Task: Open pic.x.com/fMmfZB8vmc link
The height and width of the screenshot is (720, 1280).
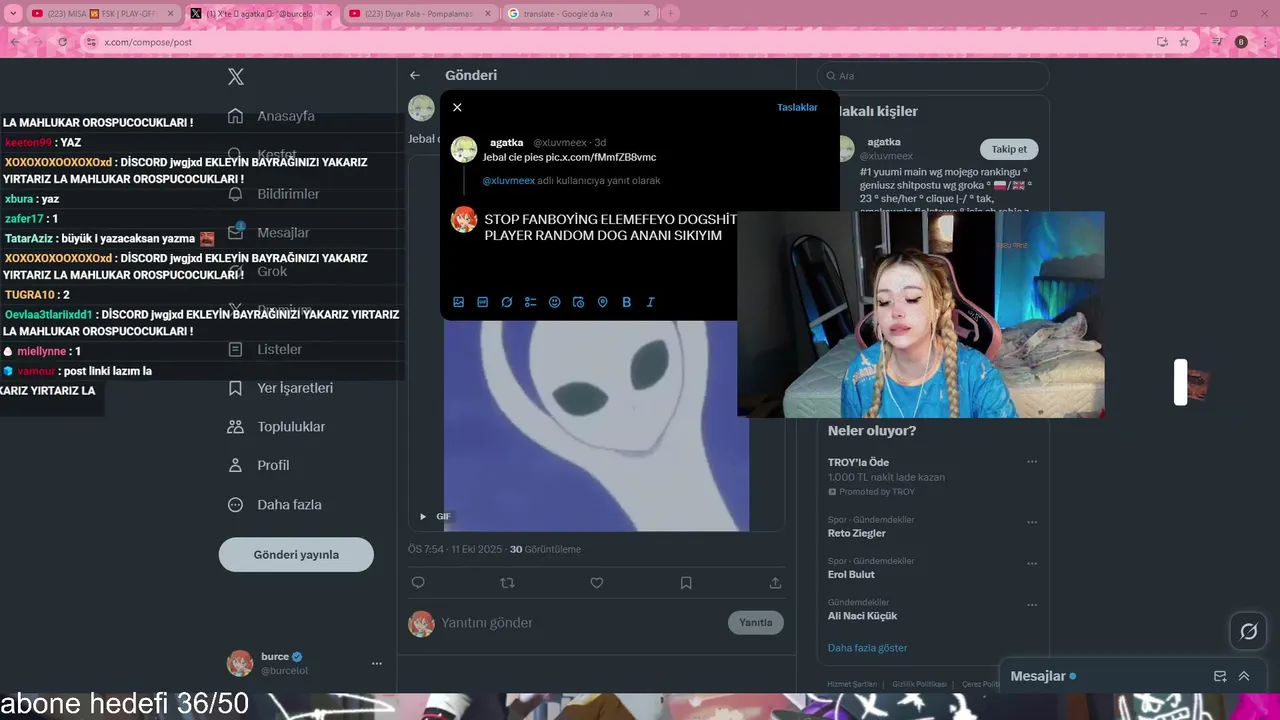Action: (600, 157)
